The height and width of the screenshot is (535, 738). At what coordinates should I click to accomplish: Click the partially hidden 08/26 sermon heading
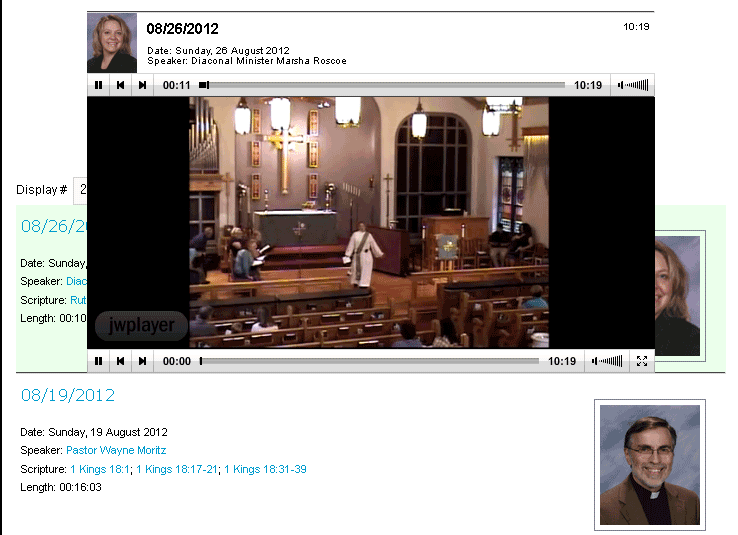(54, 226)
